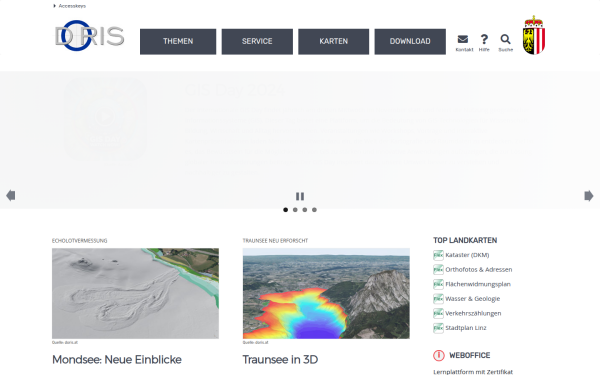The height and width of the screenshot is (375, 600).
Task: Click the map icon beside Flächenwidmungsplan
Action: click(438, 284)
